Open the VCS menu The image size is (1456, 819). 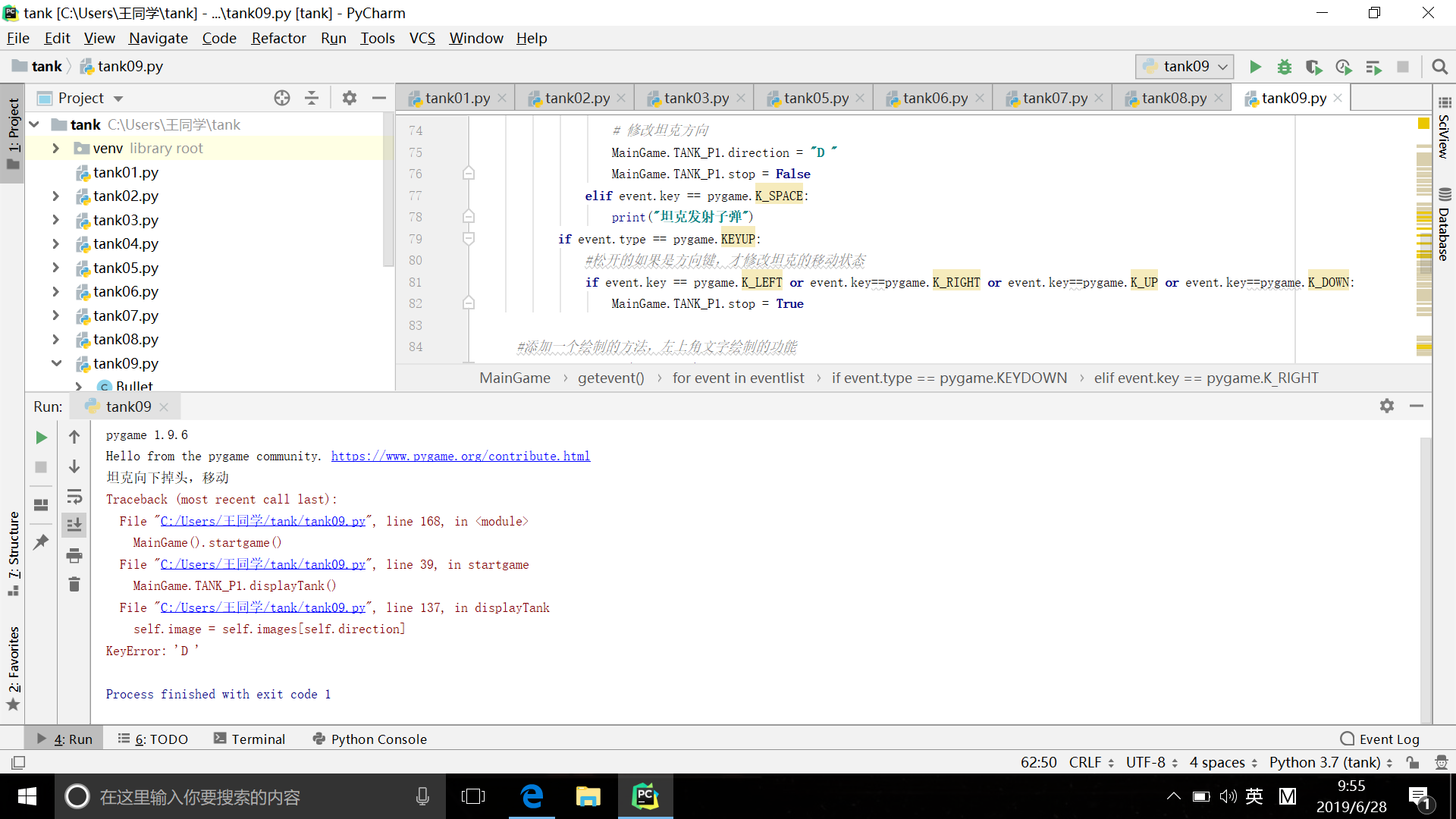422,38
